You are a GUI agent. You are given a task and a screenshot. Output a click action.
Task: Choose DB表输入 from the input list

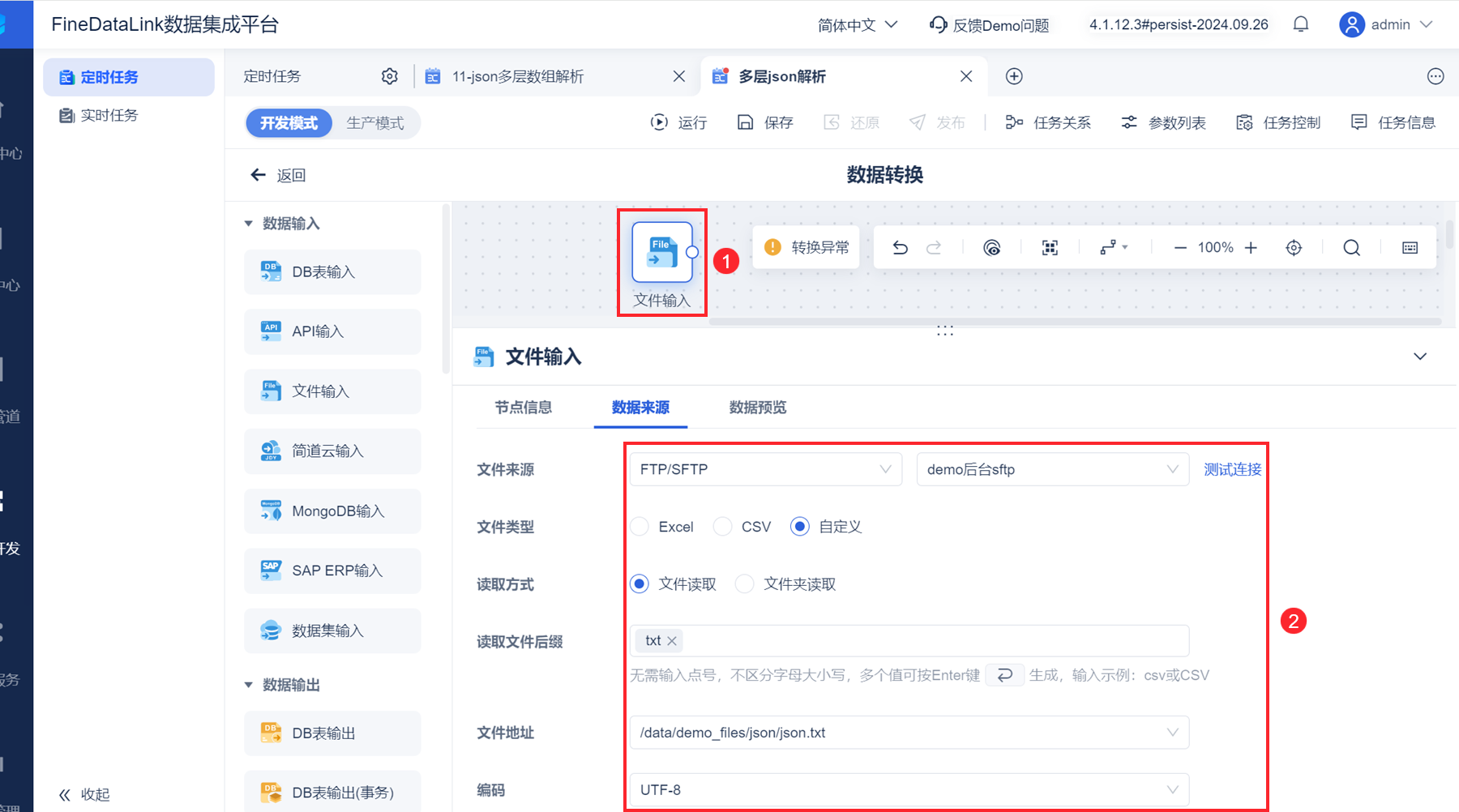click(x=332, y=271)
